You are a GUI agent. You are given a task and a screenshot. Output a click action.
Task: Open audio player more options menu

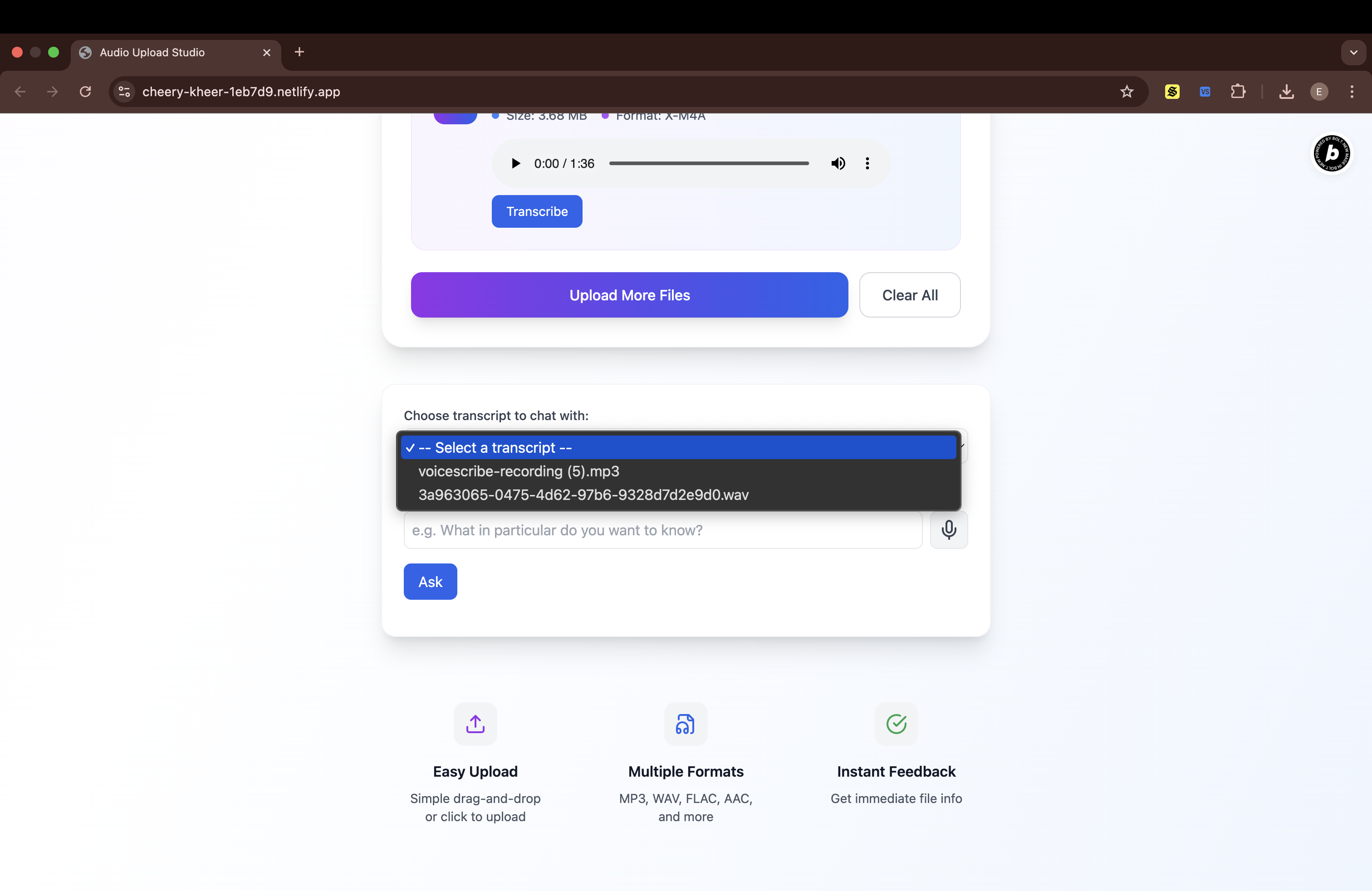tap(867, 164)
